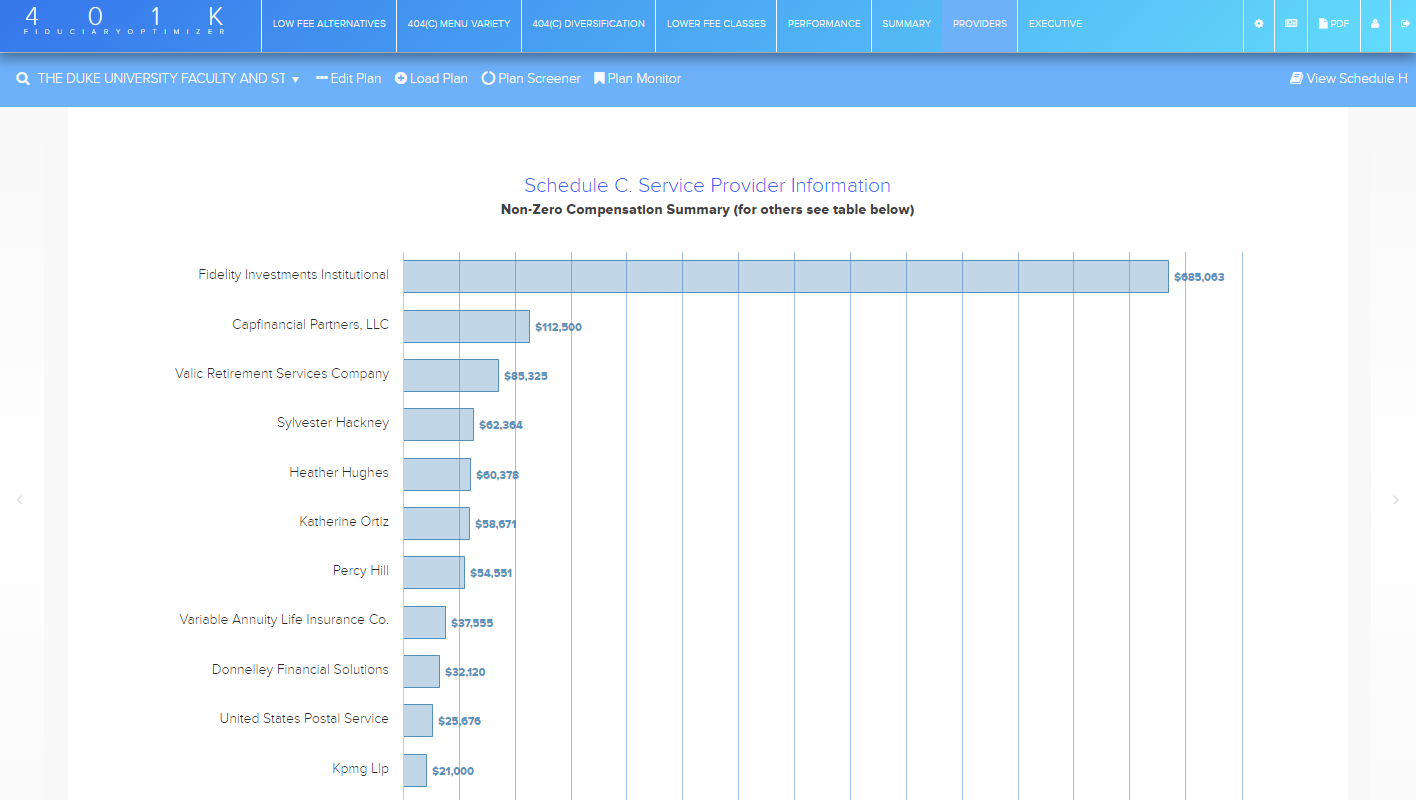
Task: Click the Edit Plan button
Action: coord(348,78)
